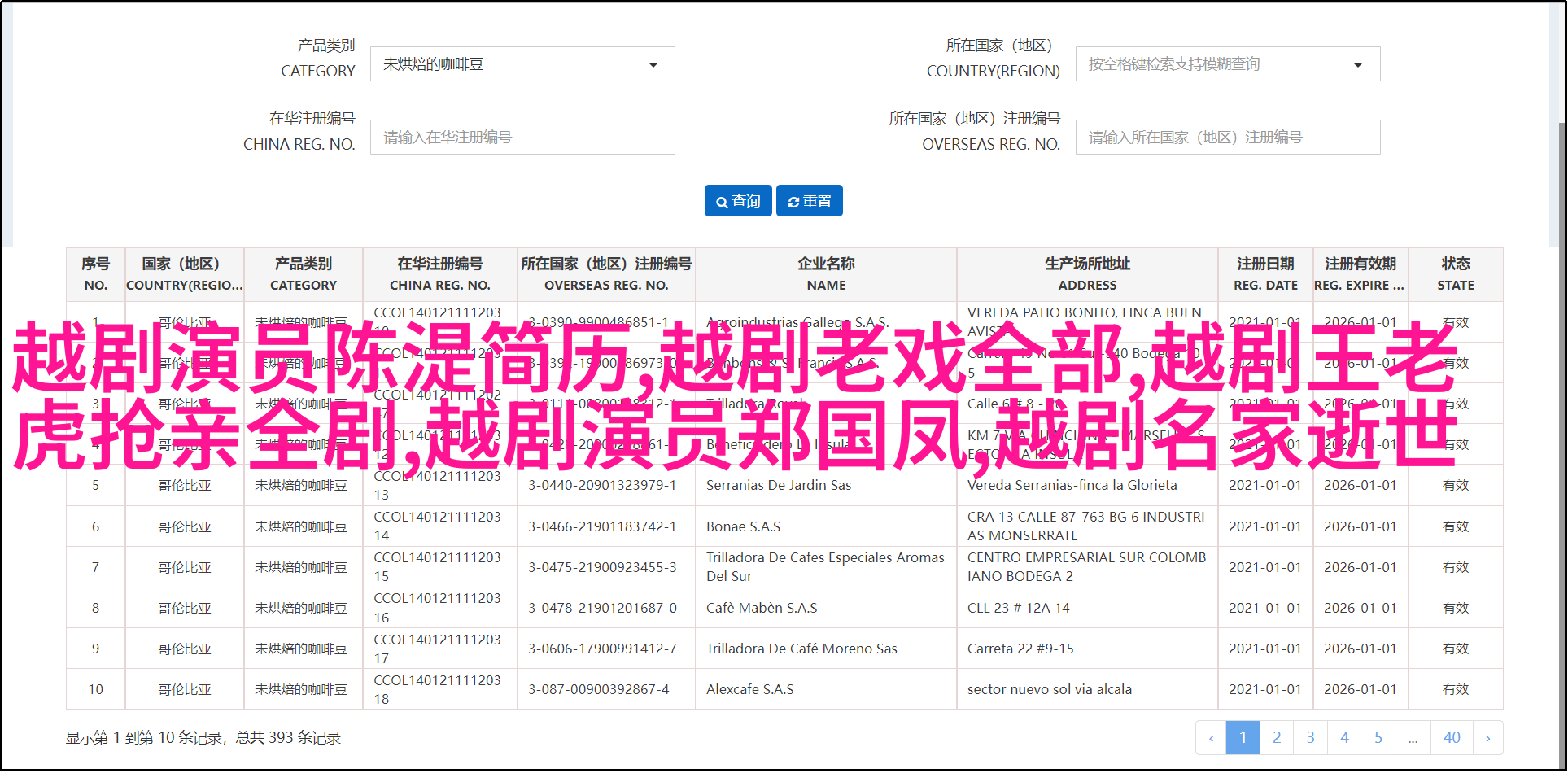Click the ellipsis pagination item

coord(1413,738)
